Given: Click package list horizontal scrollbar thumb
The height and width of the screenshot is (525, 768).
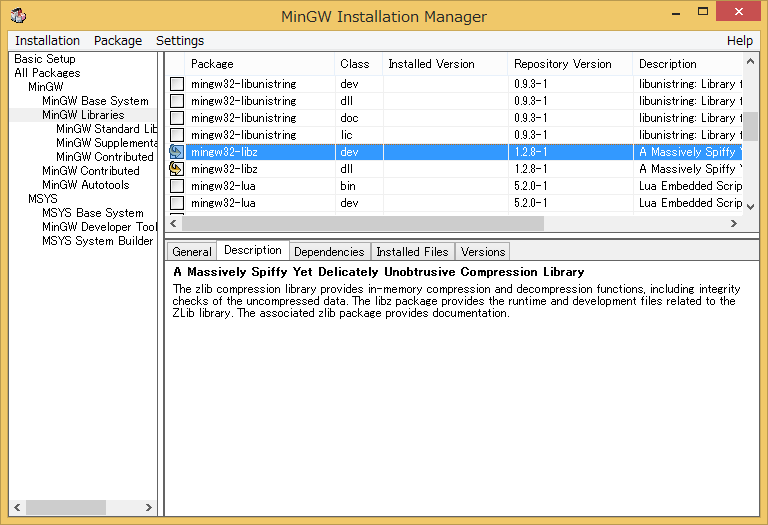Looking at the screenshot, I should click(363, 223).
